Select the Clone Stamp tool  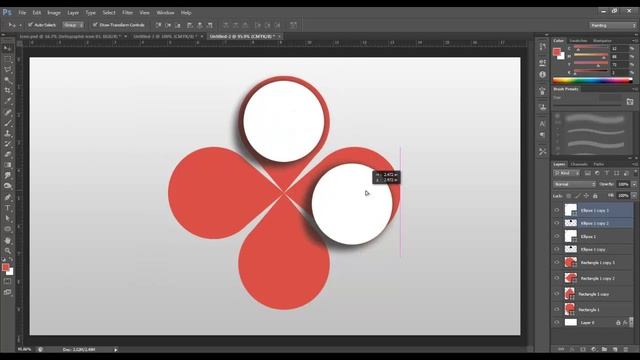click(7, 133)
